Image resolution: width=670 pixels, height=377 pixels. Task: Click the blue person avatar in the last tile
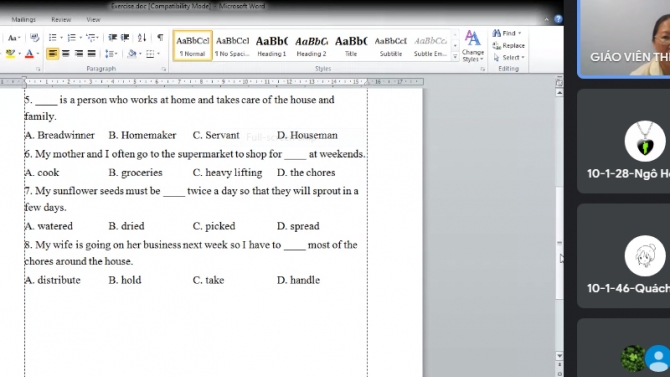coord(658,358)
